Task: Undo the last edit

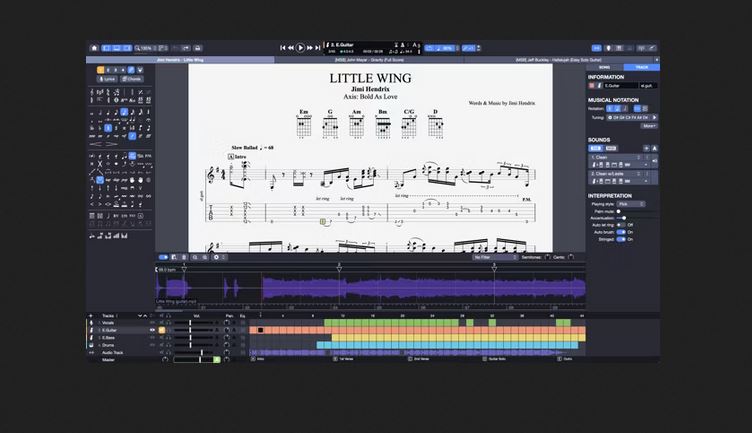Action: 176,48
